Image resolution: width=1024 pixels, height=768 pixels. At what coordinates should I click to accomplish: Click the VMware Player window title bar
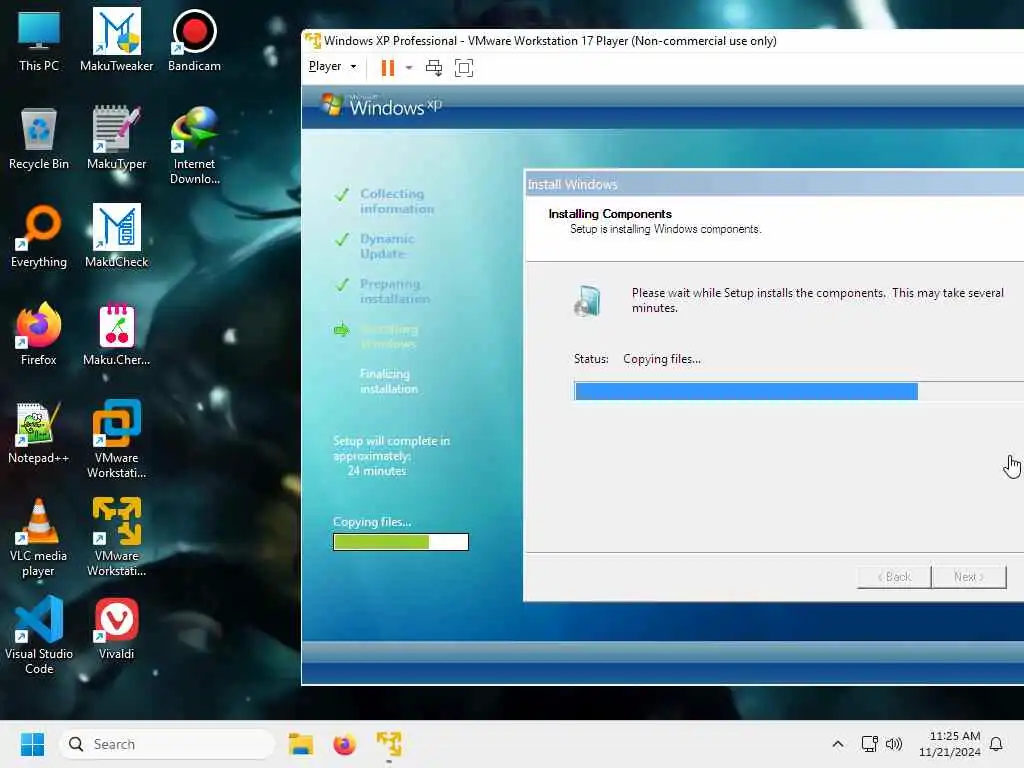[664, 40]
